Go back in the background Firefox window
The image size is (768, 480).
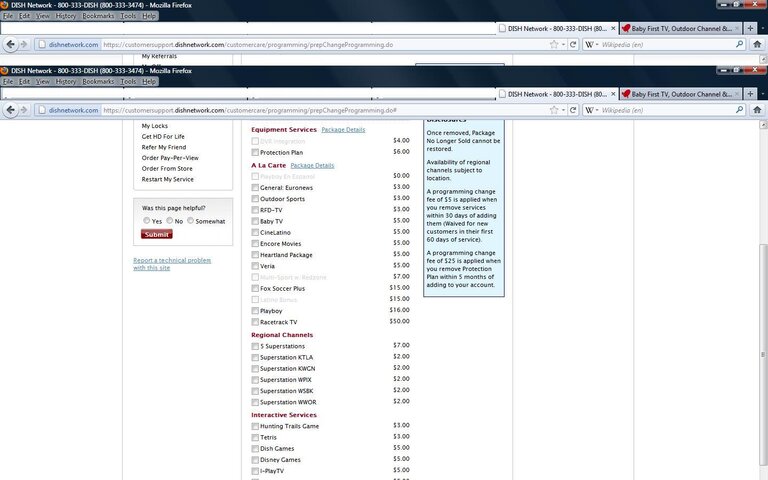11,45
